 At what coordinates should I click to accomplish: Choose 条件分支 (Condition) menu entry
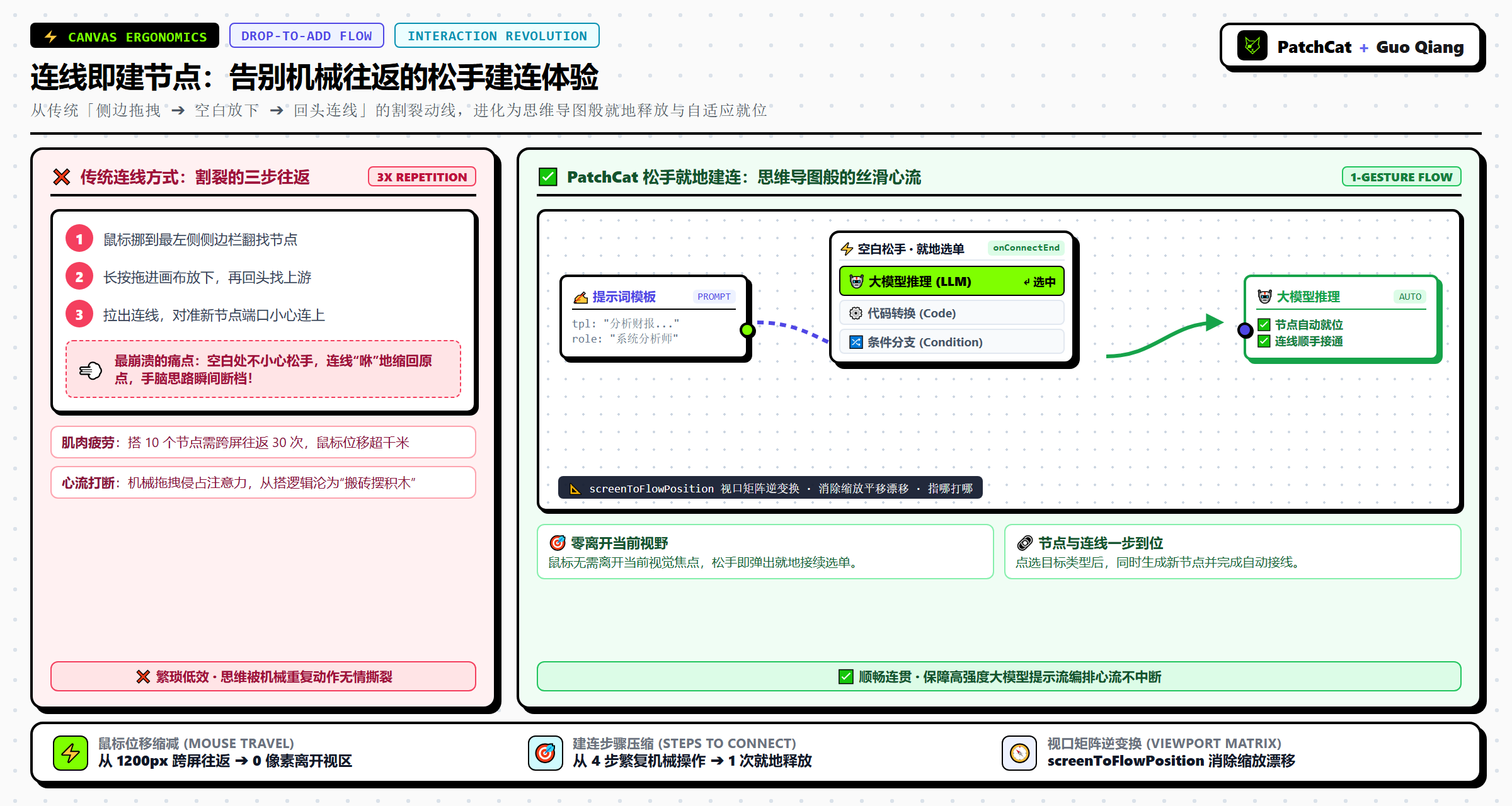click(951, 342)
